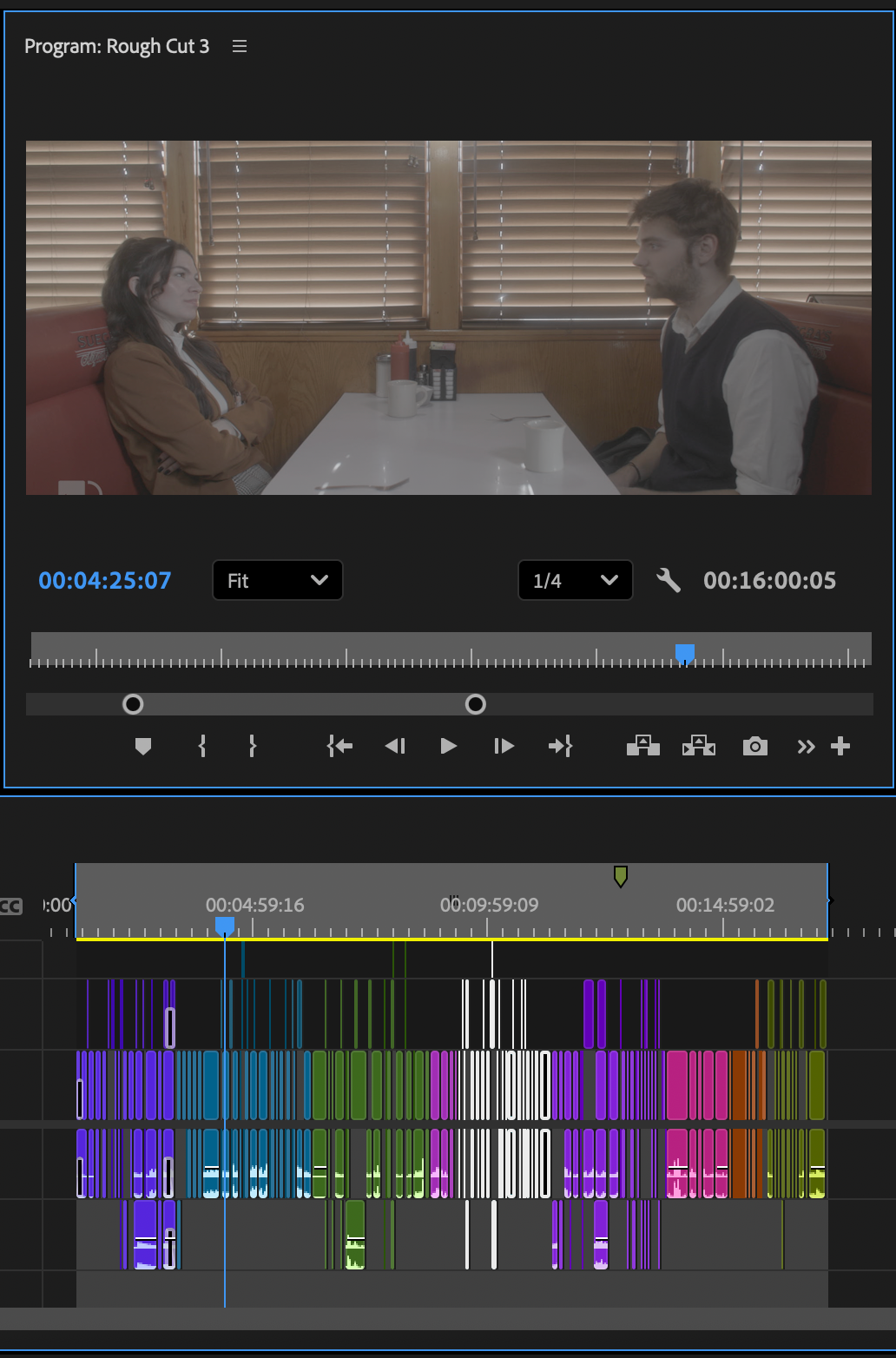Click the timeline horizontal scrollbar at bottom

pos(448,1319)
